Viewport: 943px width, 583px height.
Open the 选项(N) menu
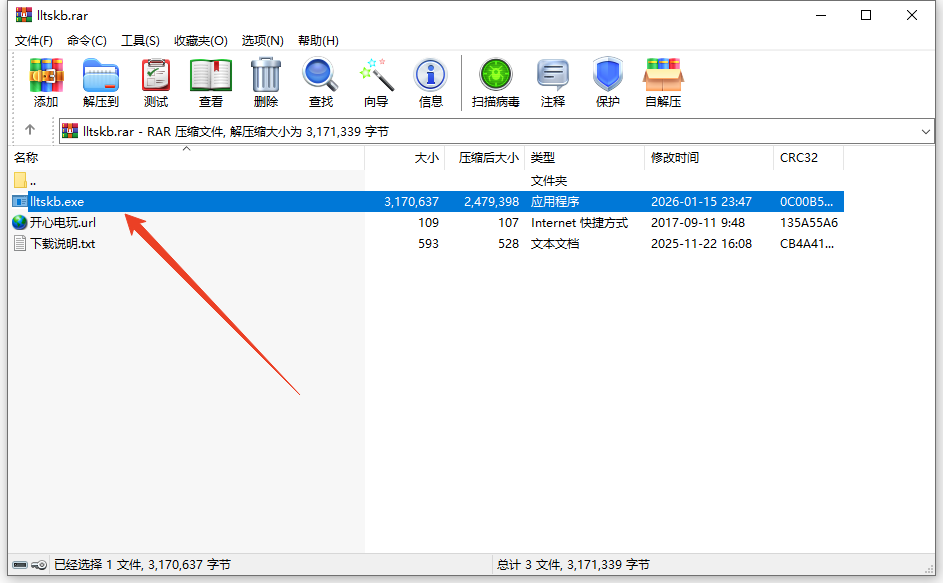[x=263, y=40]
